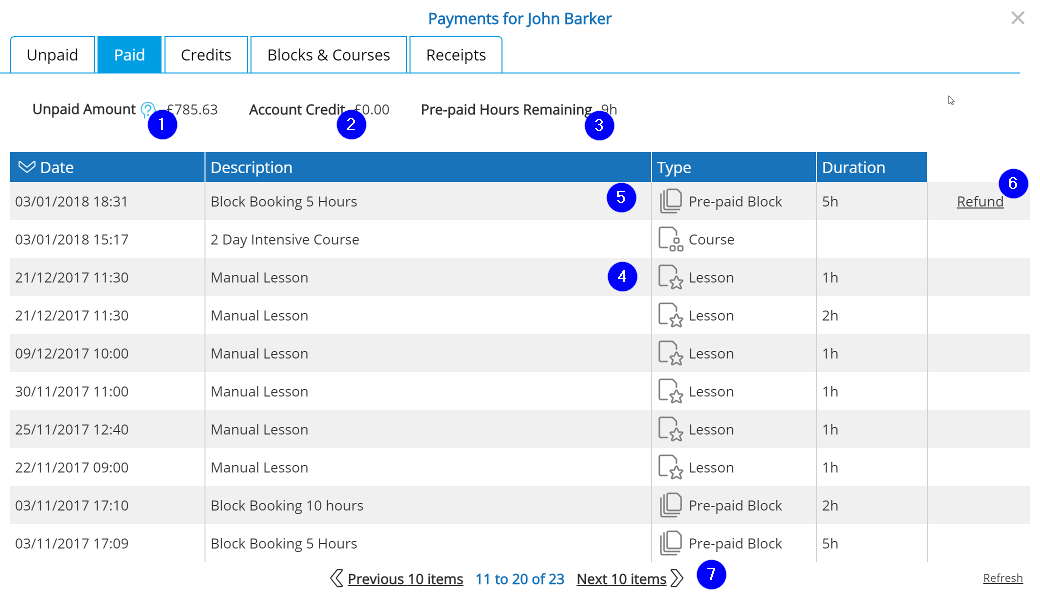Image resolution: width=1040 pixels, height=598 pixels.
Task: Click the date 03/11/2017 17:09
Action: [72, 544]
